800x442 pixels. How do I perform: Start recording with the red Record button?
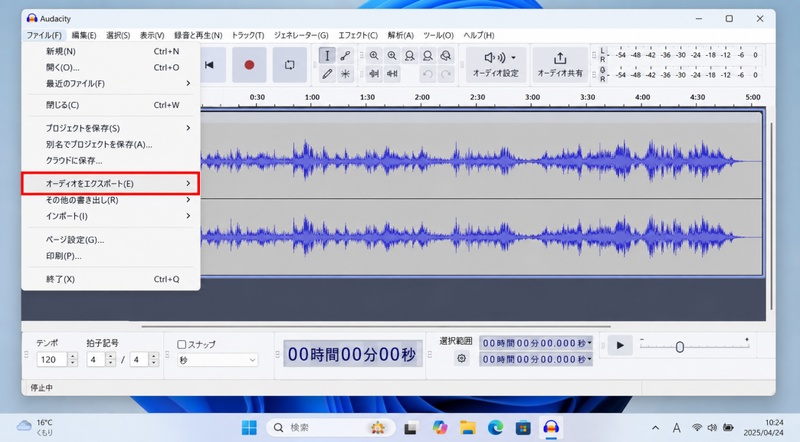249,65
